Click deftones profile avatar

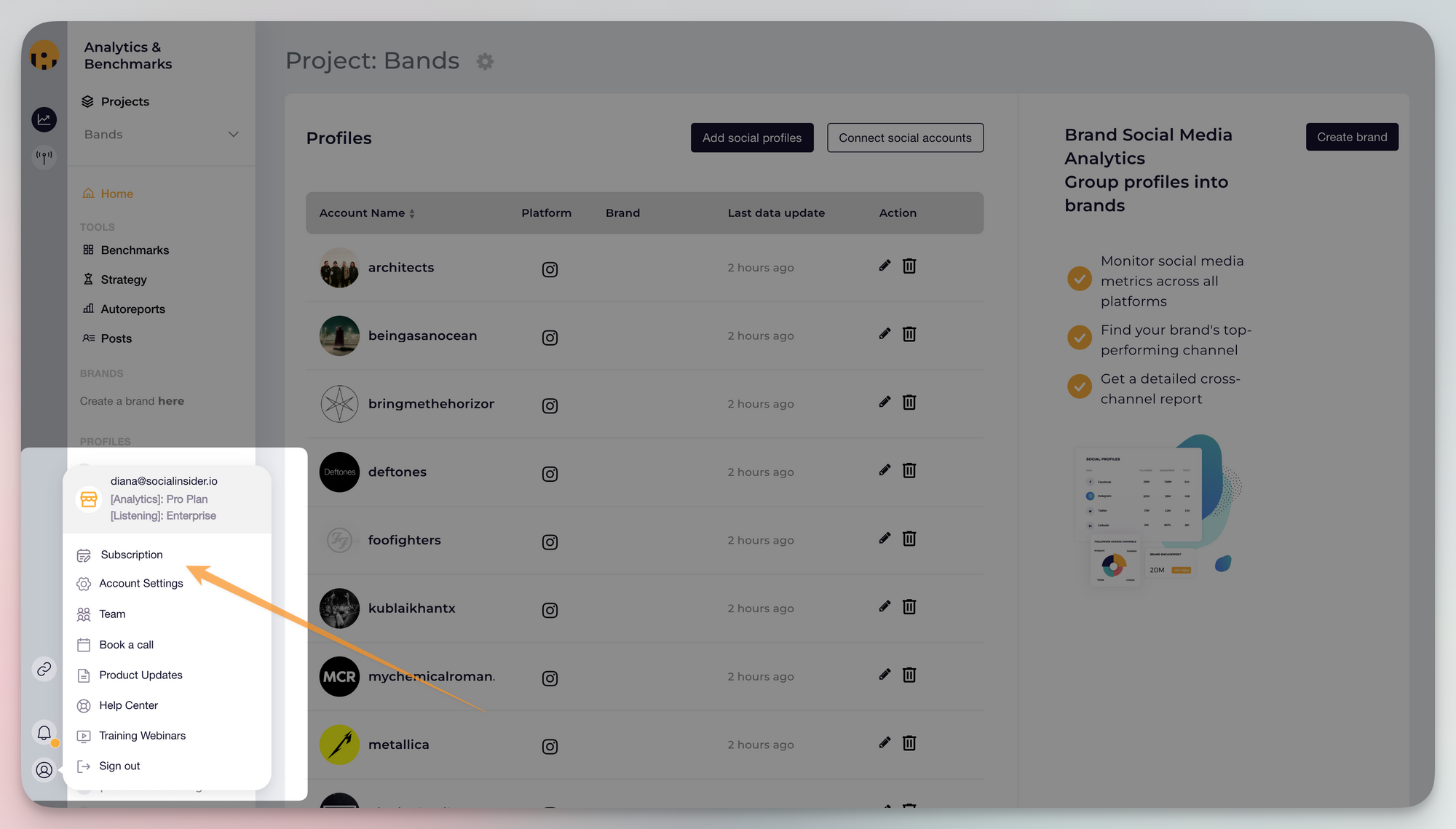click(339, 472)
